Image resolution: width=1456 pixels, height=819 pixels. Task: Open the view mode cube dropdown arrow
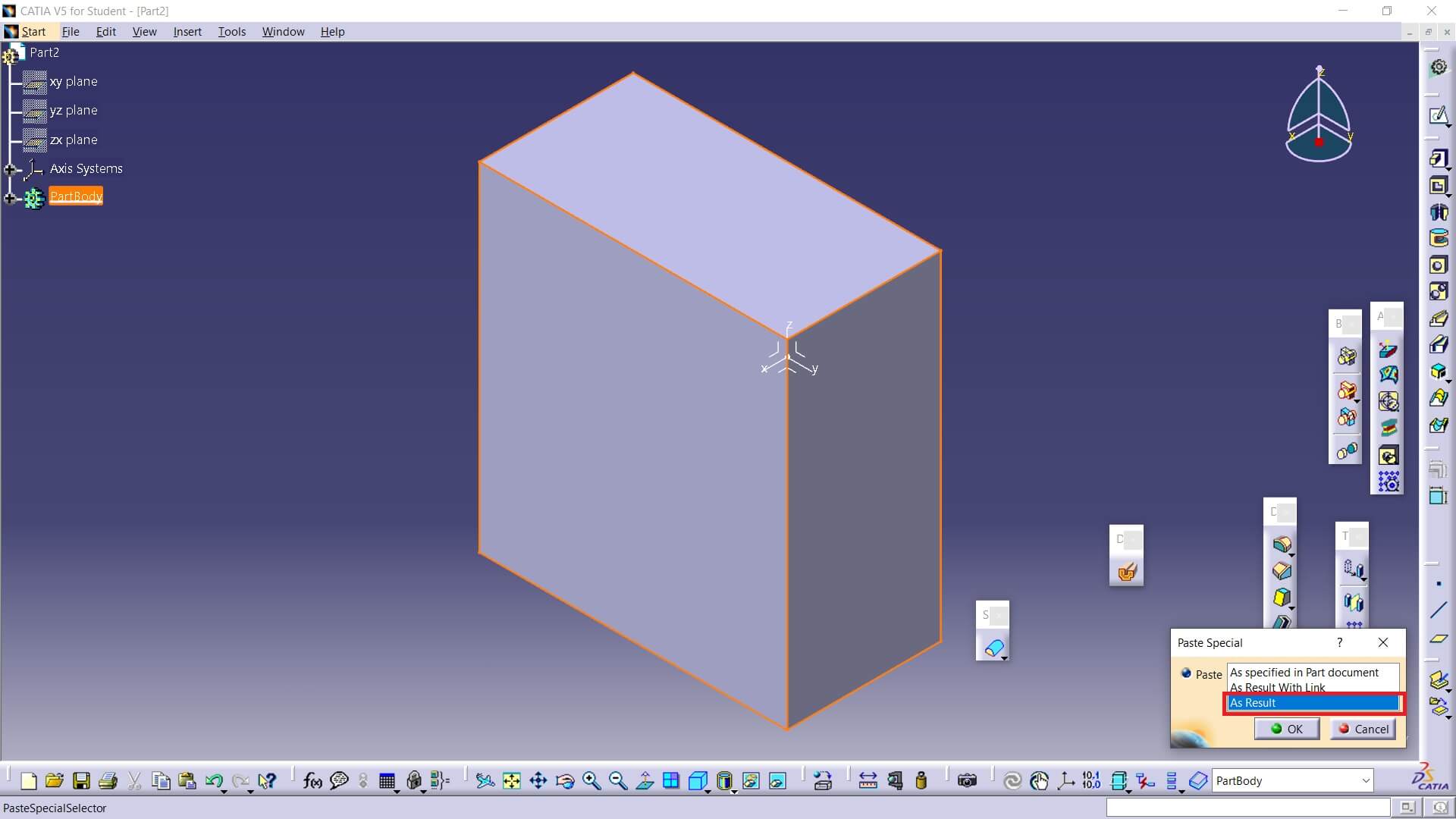[708, 790]
